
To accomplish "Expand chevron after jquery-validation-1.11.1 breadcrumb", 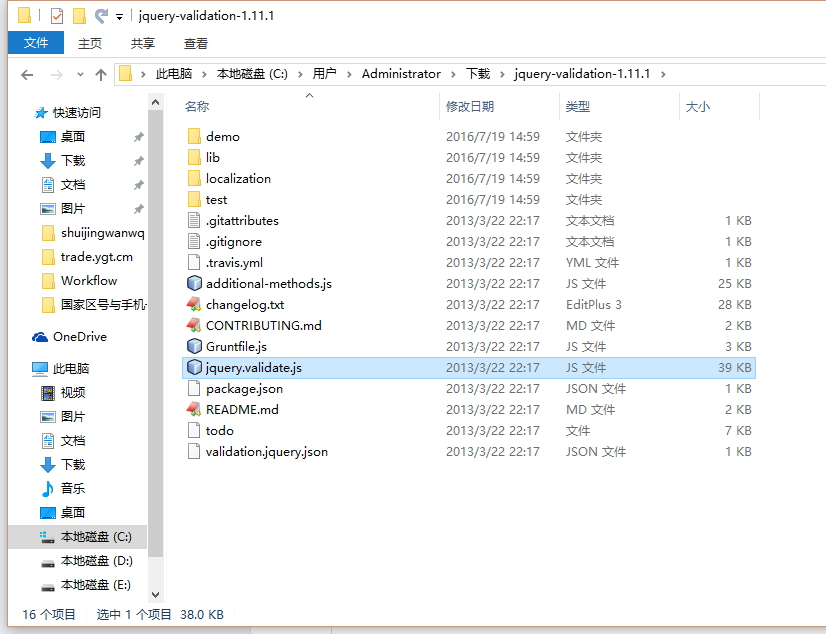I will coord(663,74).
